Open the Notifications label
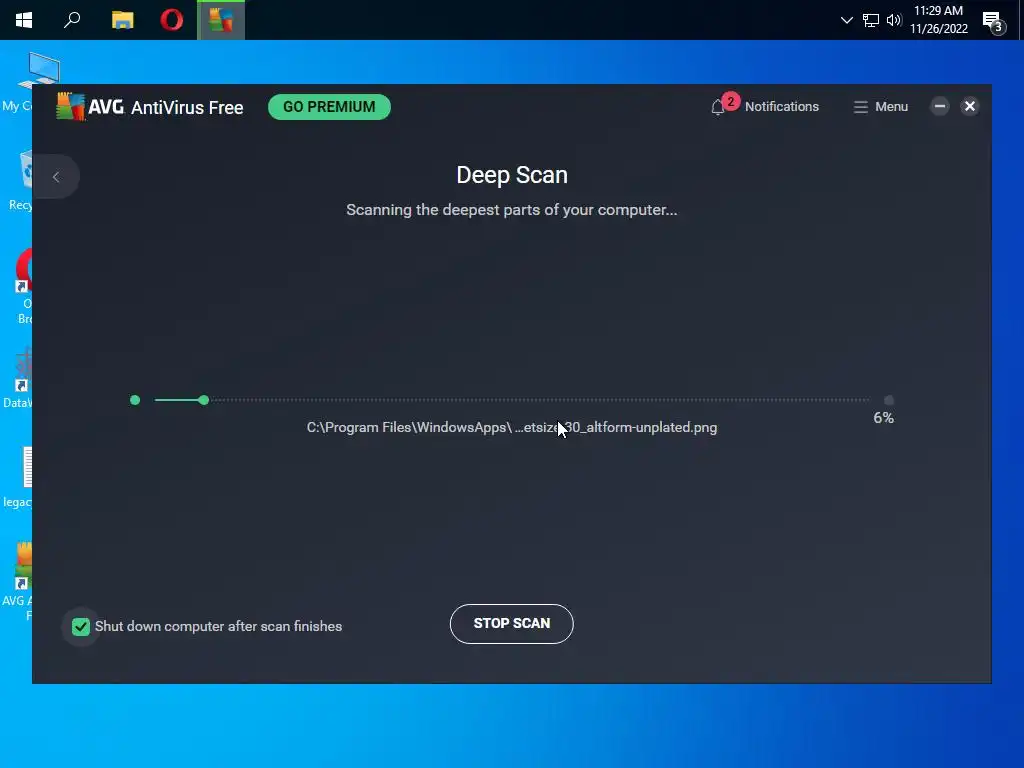The width and height of the screenshot is (1024, 768). [782, 106]
